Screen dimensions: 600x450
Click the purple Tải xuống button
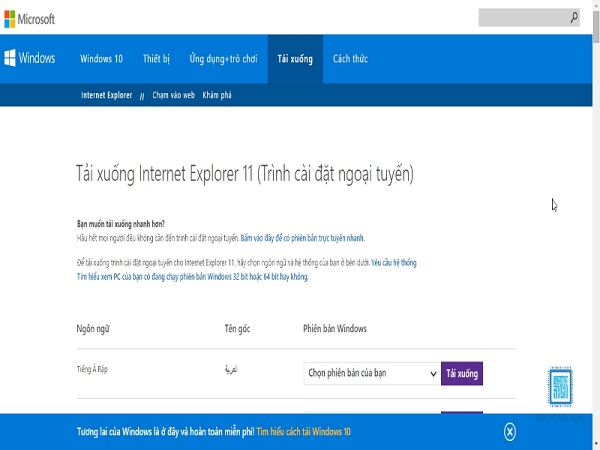[x=462, y=373]
